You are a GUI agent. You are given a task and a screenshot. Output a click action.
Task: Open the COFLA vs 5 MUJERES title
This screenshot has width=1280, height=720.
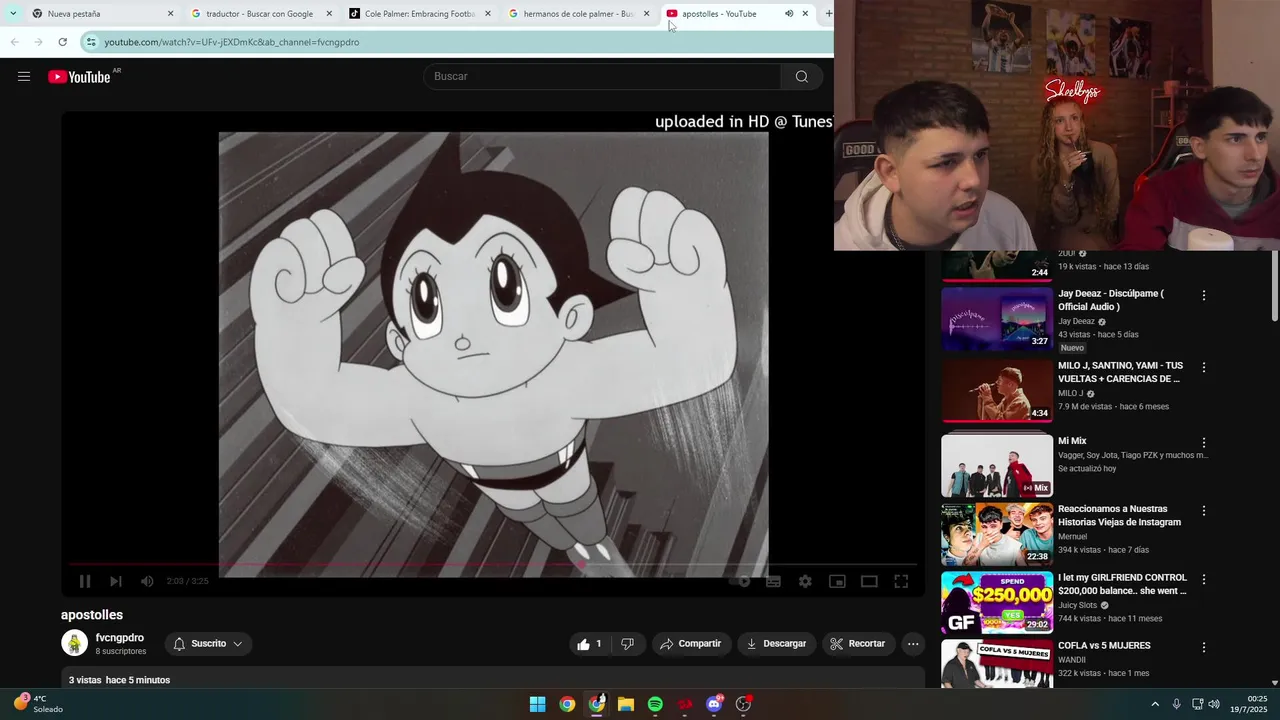click(1104, 646)
